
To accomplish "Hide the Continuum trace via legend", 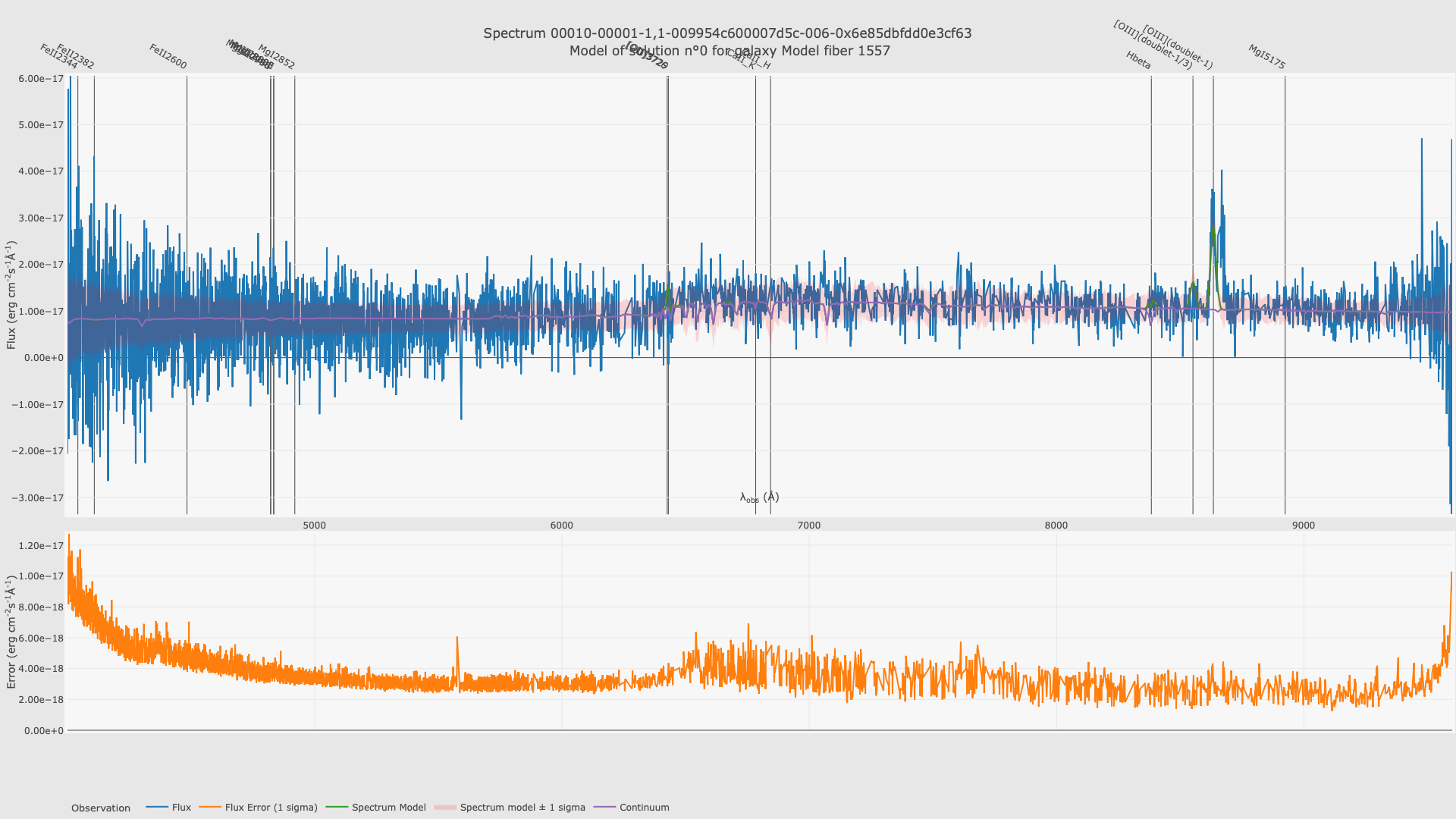I will [644, 808].
